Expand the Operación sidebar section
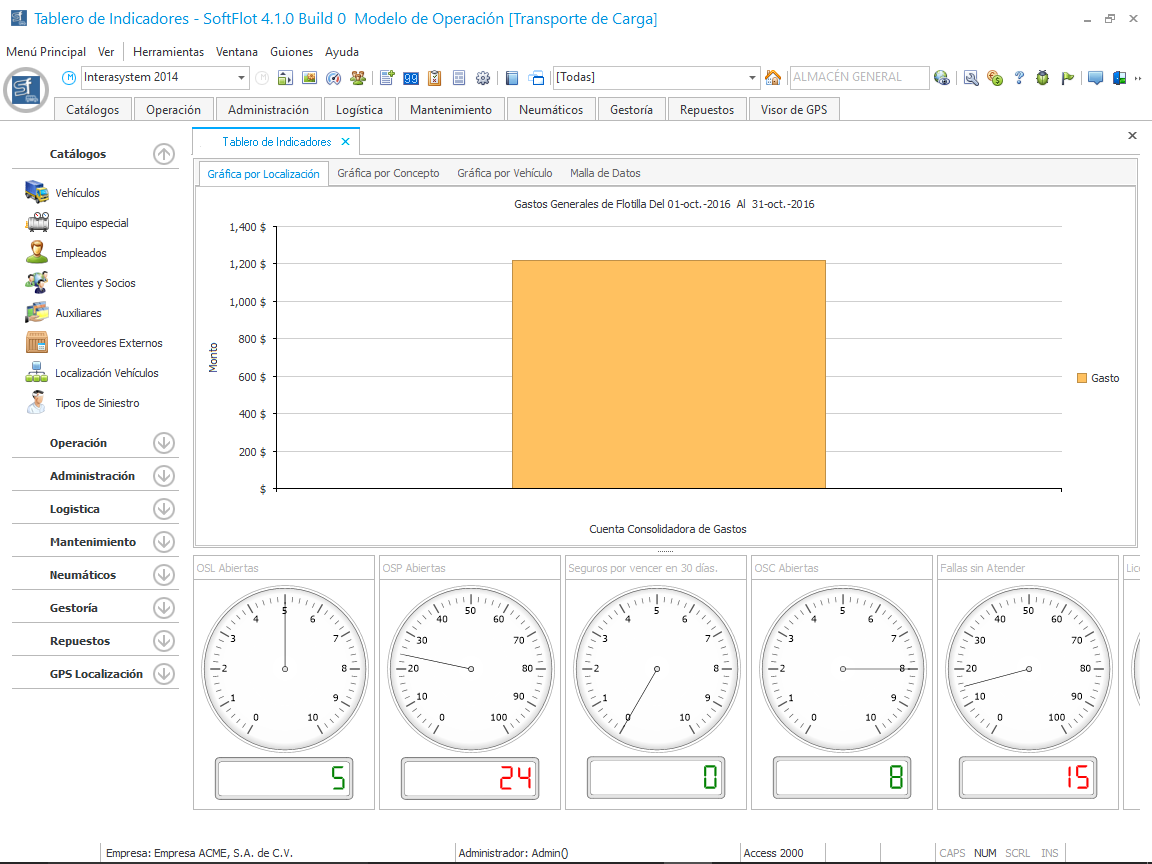 164,443
